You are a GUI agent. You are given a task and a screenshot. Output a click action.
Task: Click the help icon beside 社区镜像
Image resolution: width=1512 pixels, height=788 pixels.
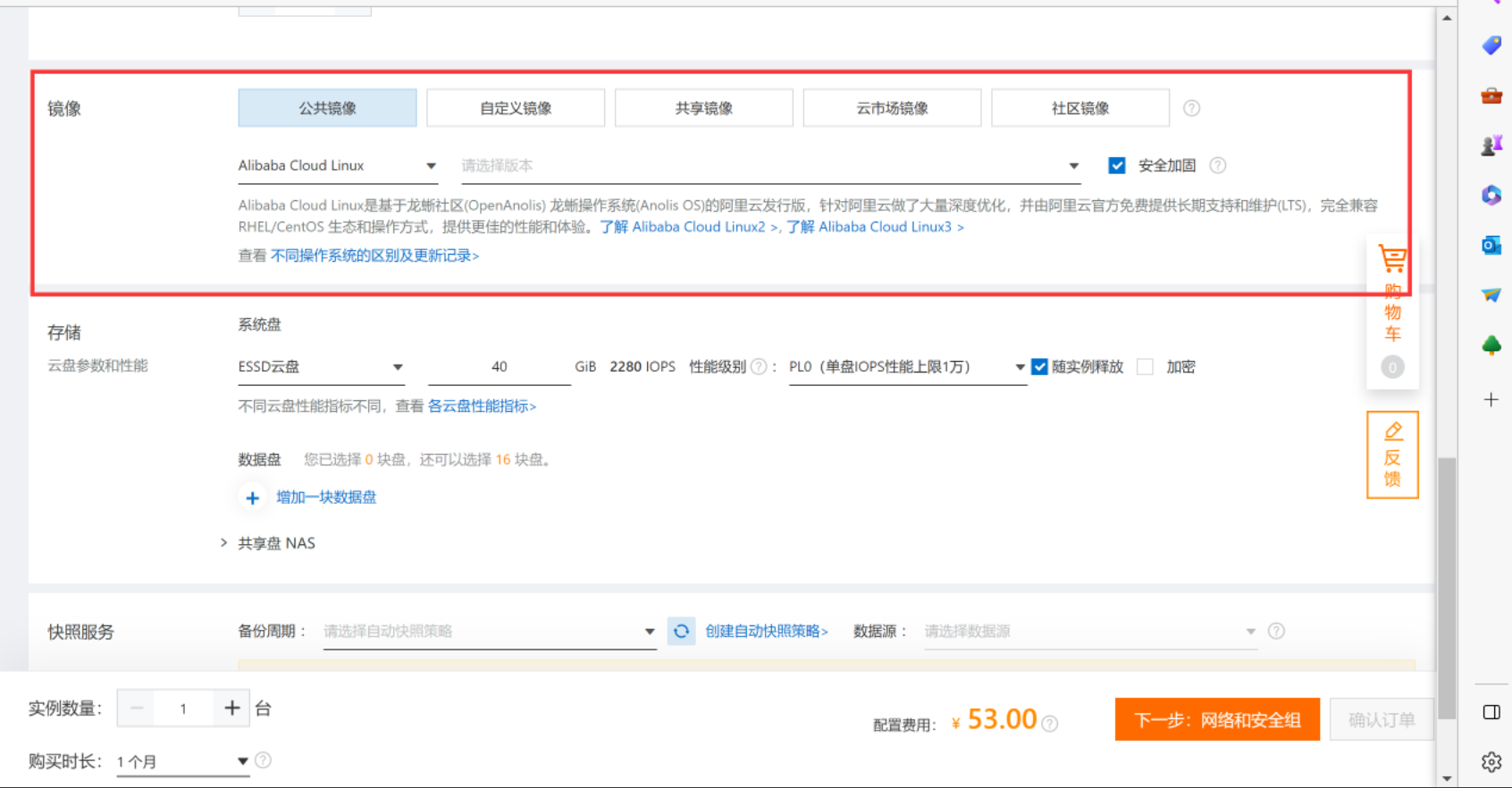pos(1191,108)
